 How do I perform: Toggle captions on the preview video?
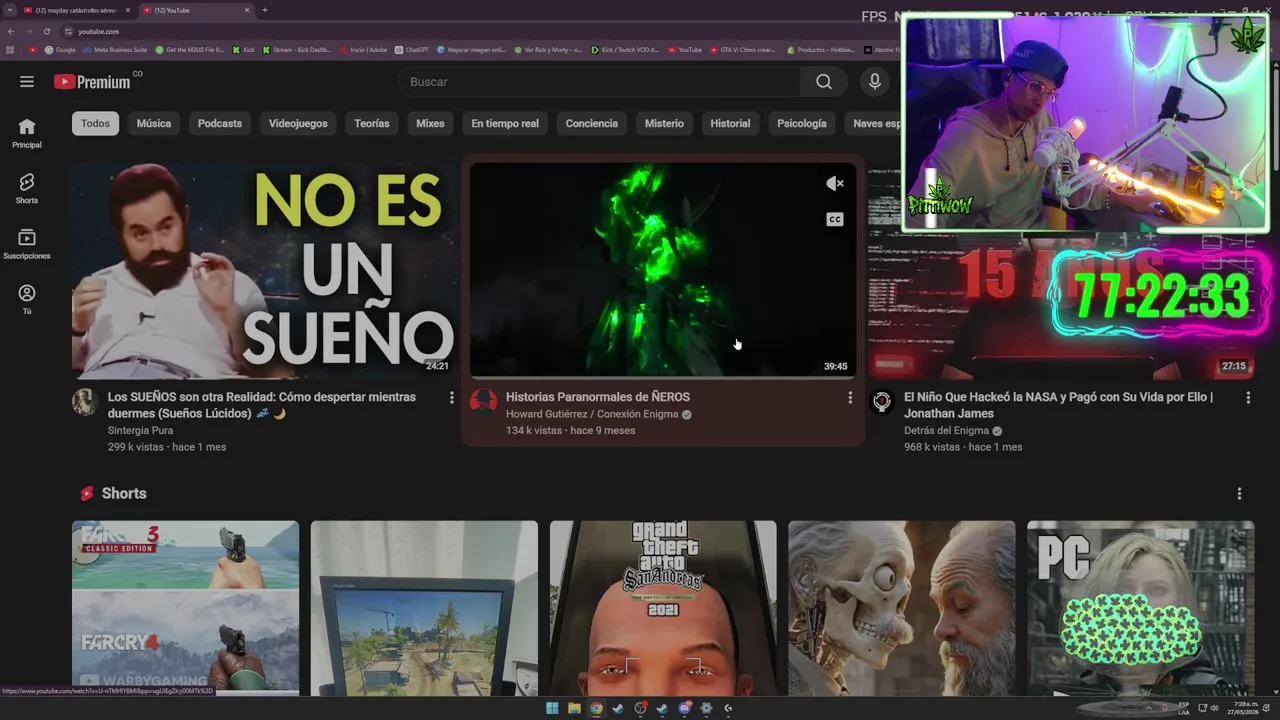(x=835, y=219)
